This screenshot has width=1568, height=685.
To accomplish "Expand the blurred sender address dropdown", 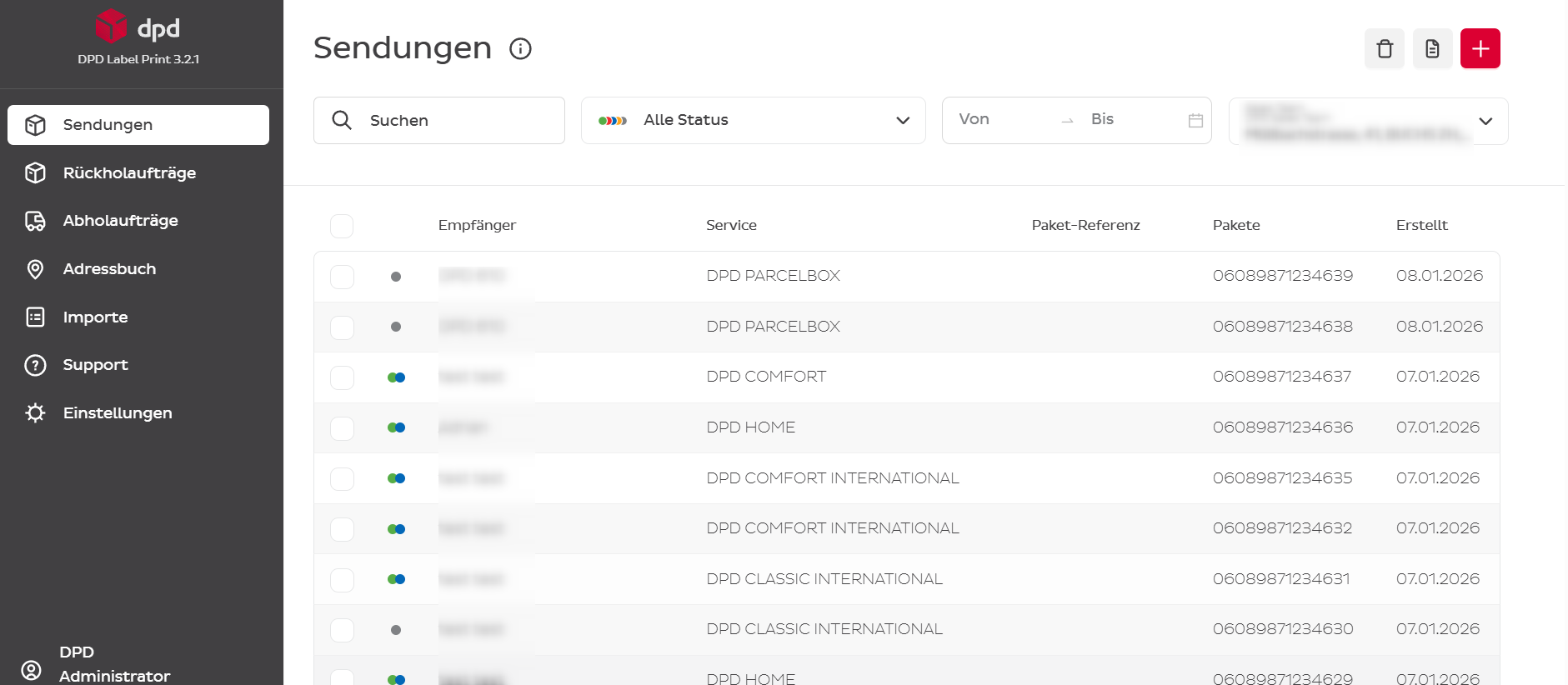I will click(1369, 121).
